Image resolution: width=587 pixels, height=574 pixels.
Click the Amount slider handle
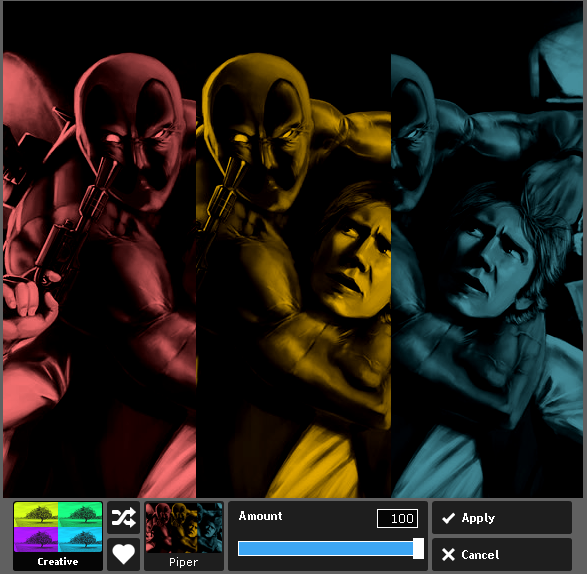pyautogui.click(x=418, y=549)
